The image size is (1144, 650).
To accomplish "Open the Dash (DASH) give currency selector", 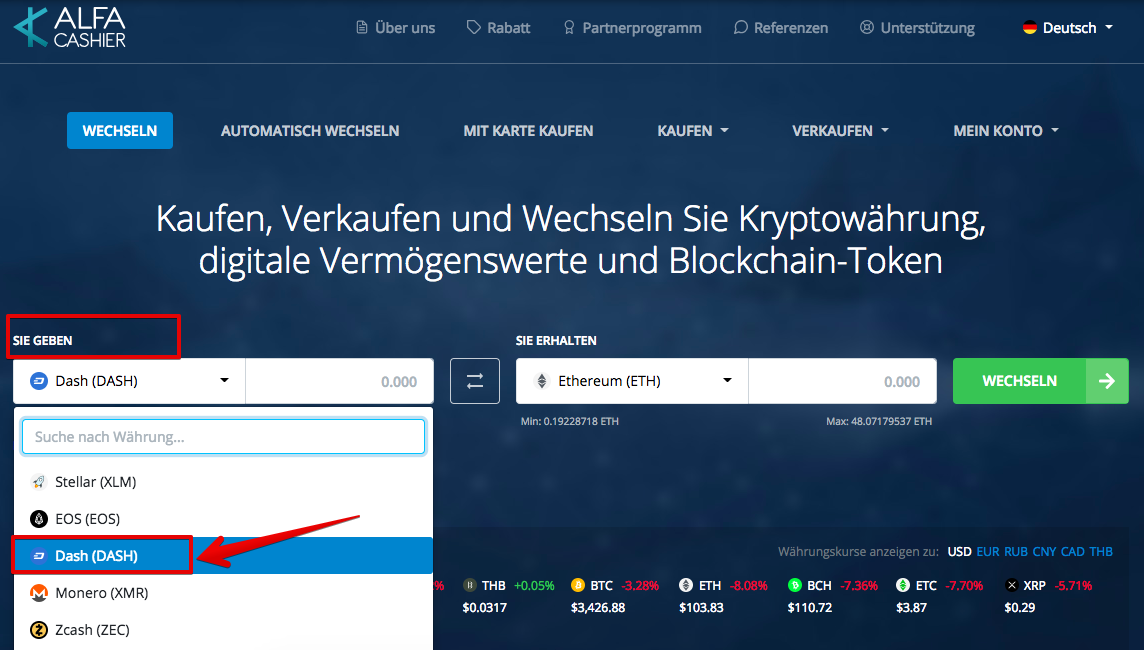I will (129, 381).
